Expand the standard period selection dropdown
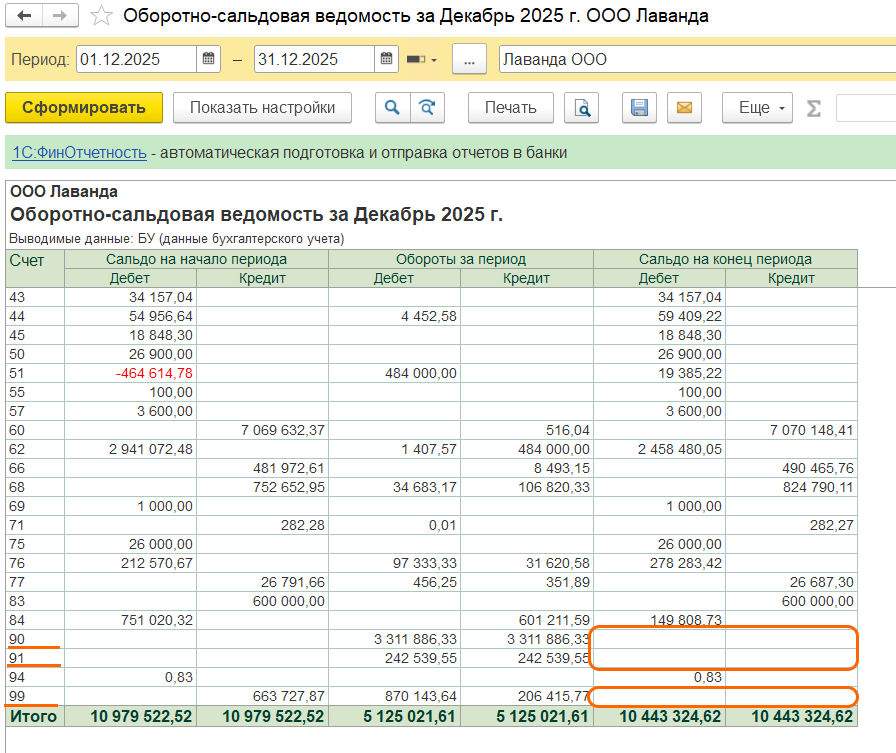Viewport: 896px width, 753px height. [422, 60]
